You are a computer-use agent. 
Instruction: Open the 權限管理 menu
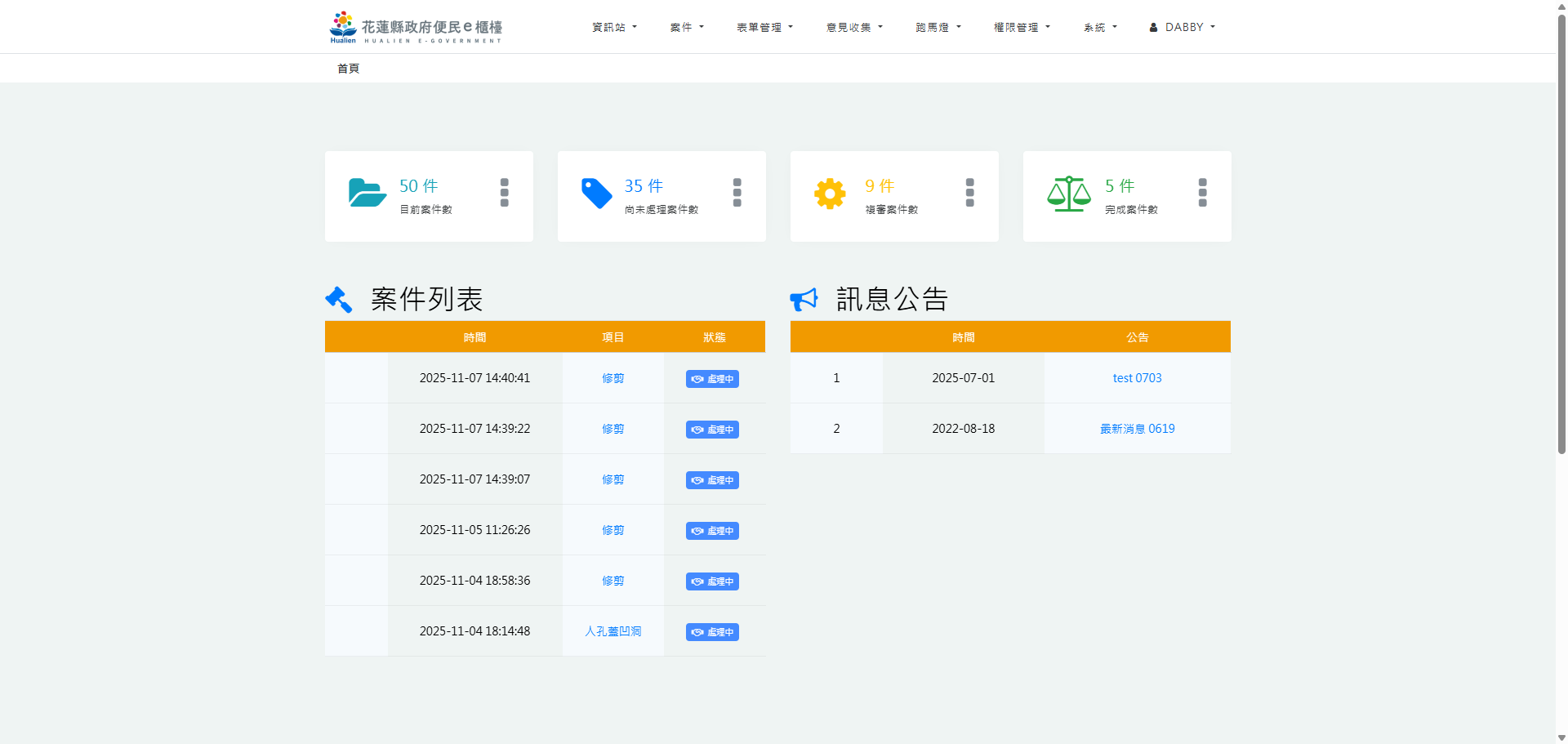[1022, 28]
